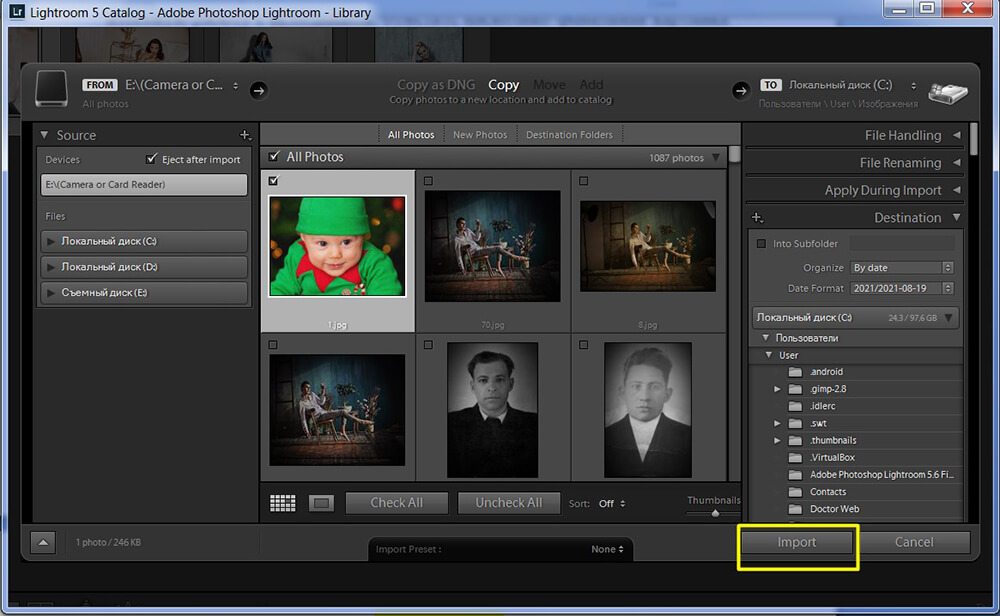Screen dimensions: 1000x616
Task: Click the hard drive icon at top right
Action: coord(948,93)
